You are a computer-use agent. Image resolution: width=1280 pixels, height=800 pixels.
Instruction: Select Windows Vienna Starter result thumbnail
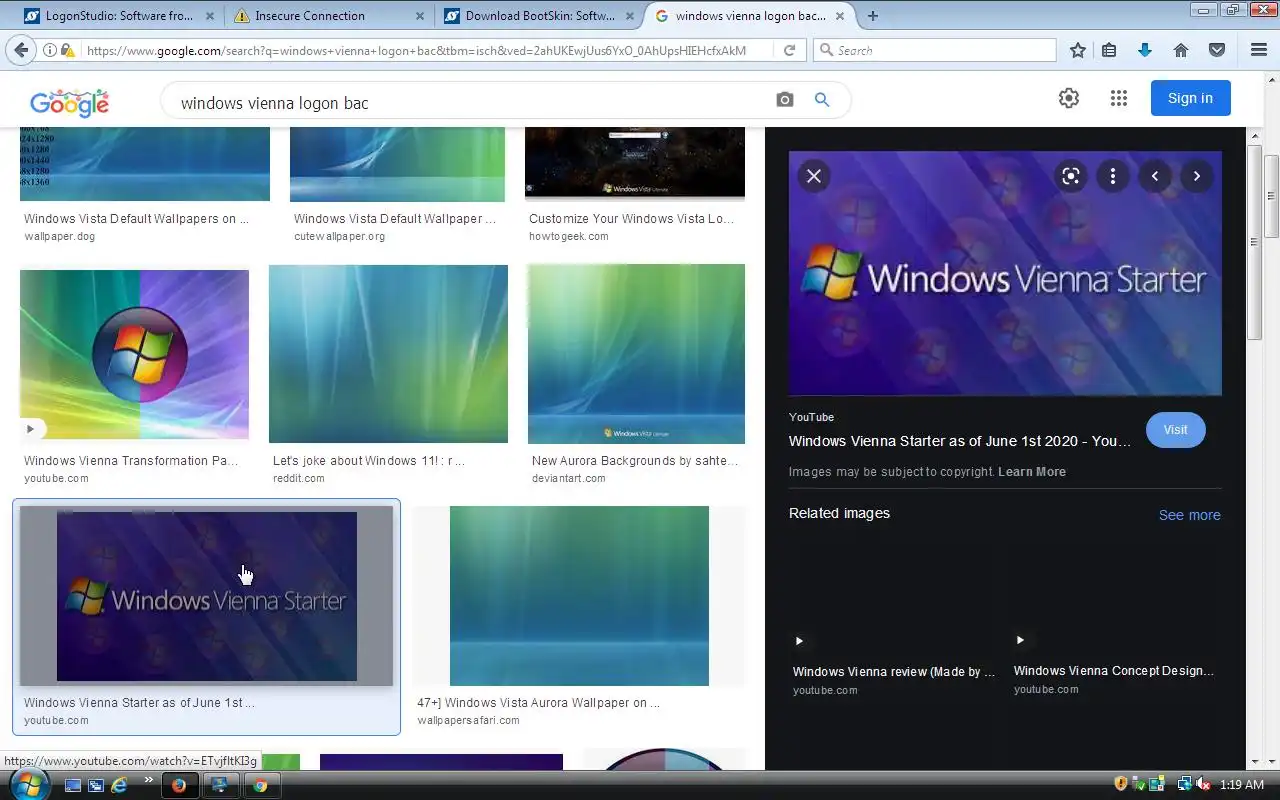point(206,596)
